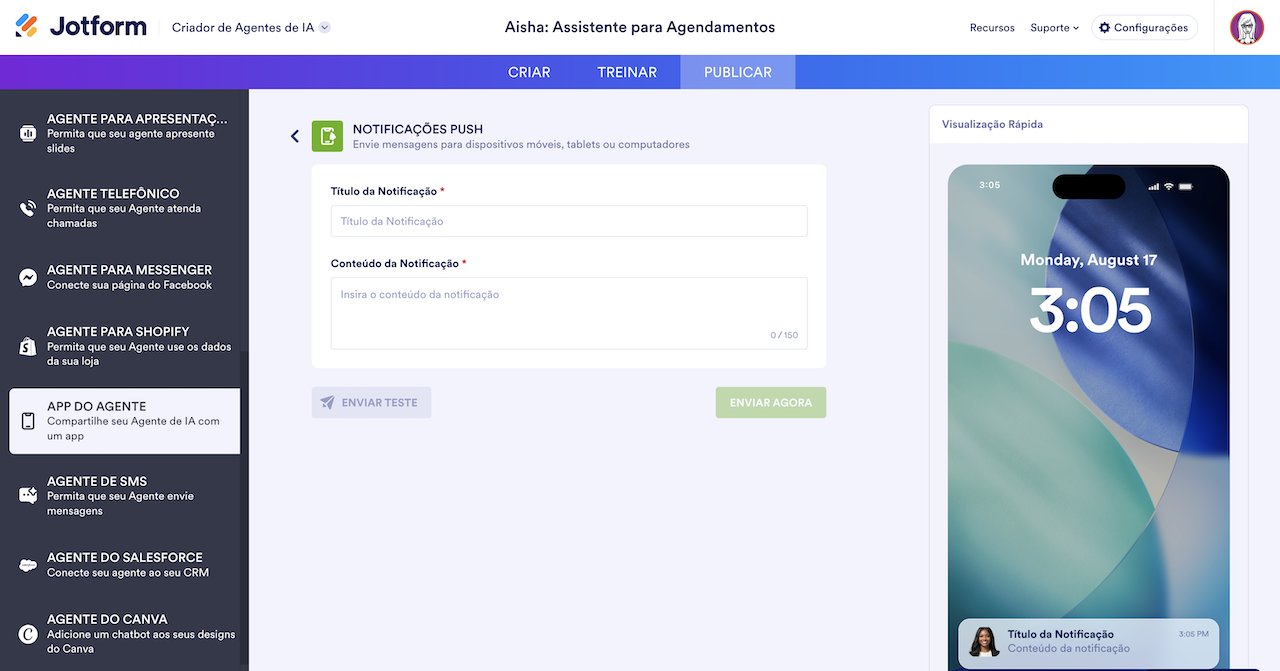The height and width of the screenshot is (671, 1280).
Task: Click the SMS message icon
Action: coord(28,496)
